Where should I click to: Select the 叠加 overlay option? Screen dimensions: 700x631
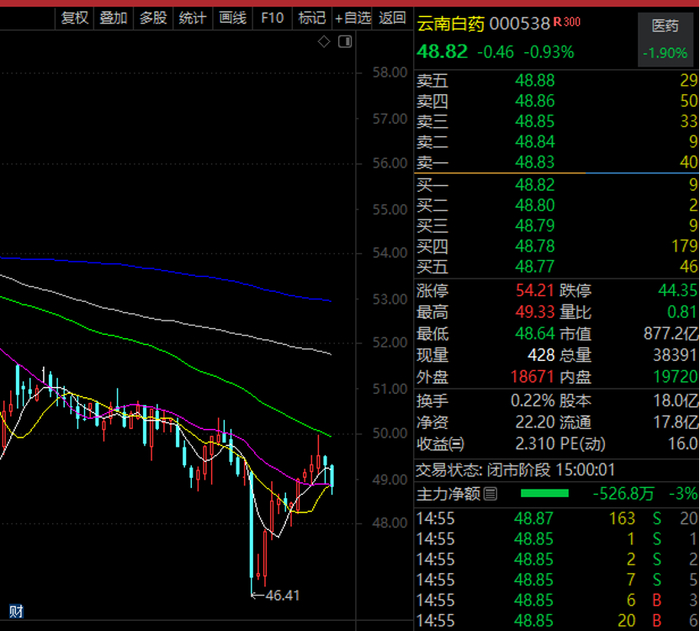tap(113, 18)
